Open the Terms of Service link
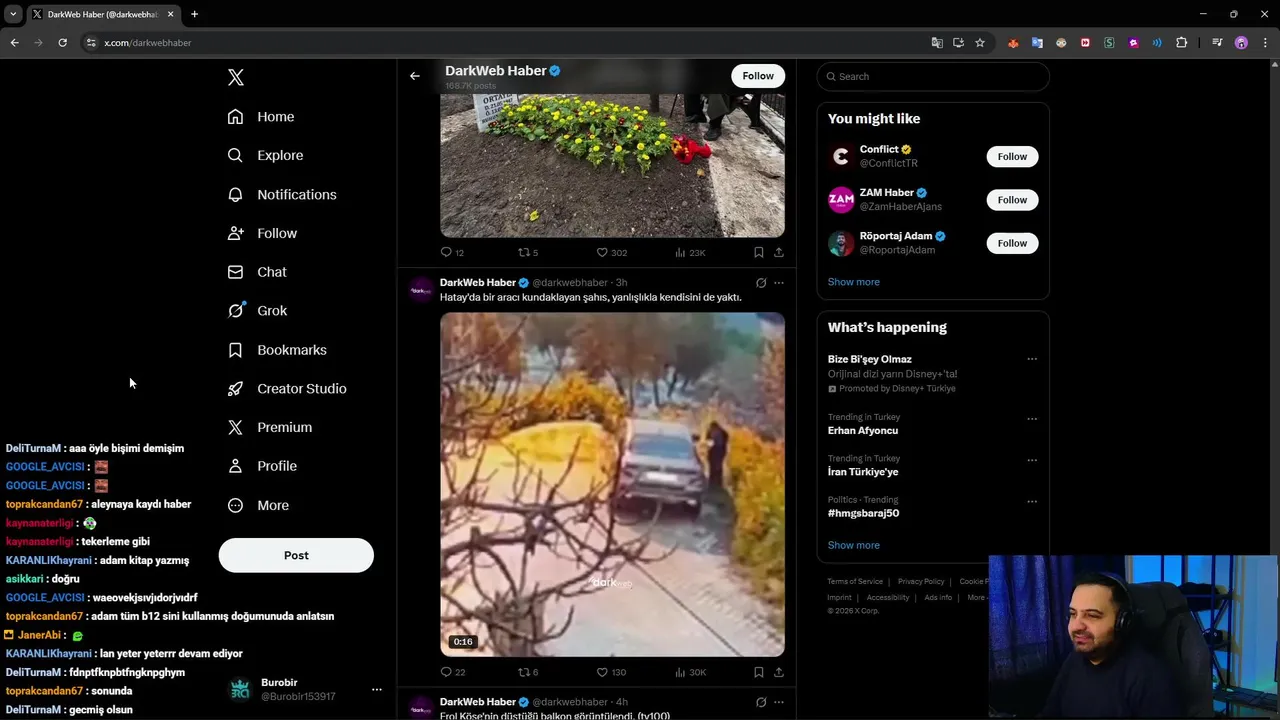 pyautogui.click(x=855, y=581)
